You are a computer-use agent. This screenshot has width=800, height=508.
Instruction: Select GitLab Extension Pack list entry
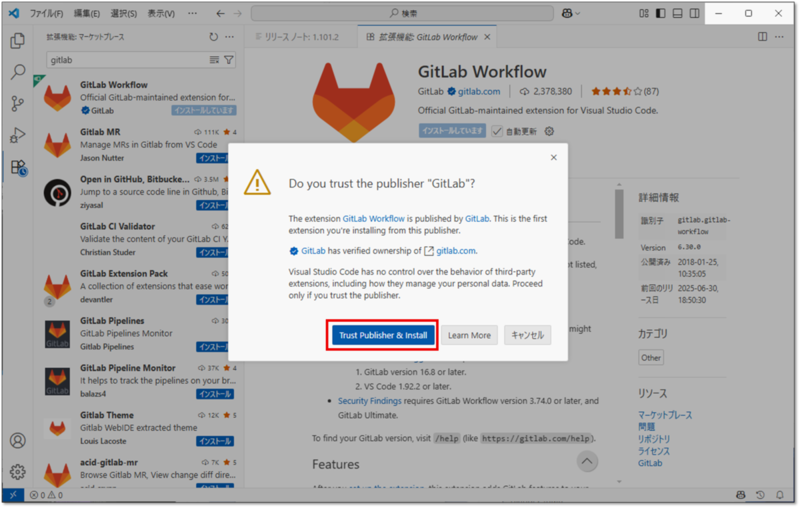[x=132, y=286]
